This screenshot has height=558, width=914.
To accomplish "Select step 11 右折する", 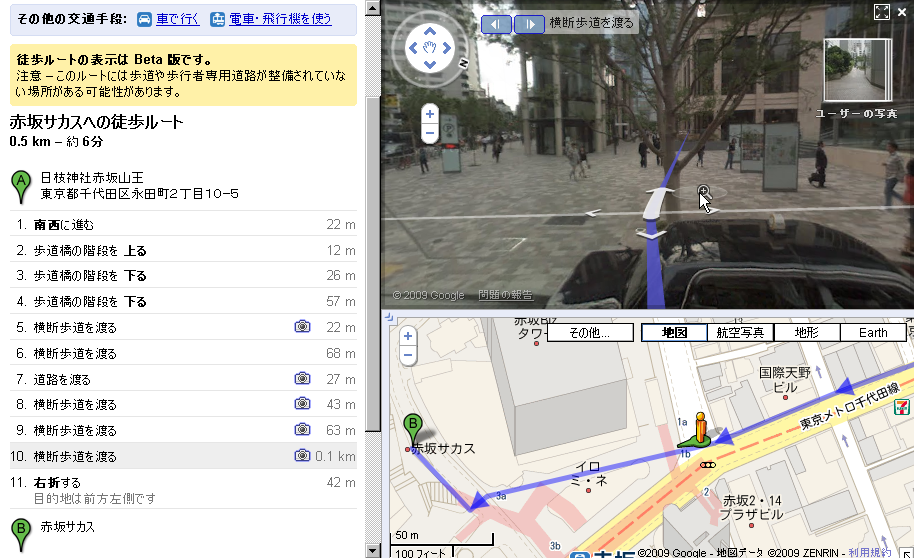I will coord(183,490).
